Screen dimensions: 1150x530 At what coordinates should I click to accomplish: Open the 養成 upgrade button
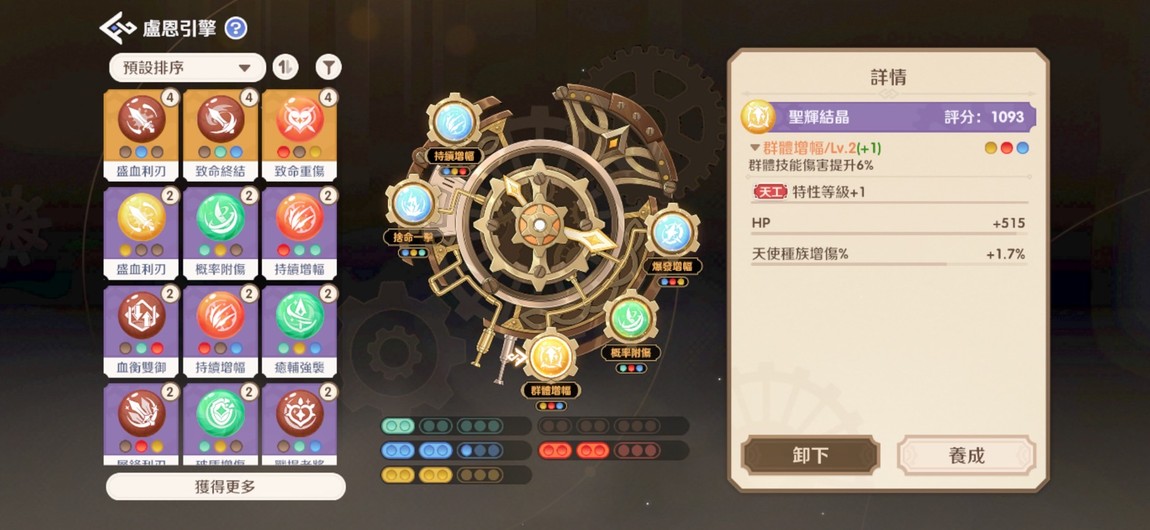click(966, 455)
